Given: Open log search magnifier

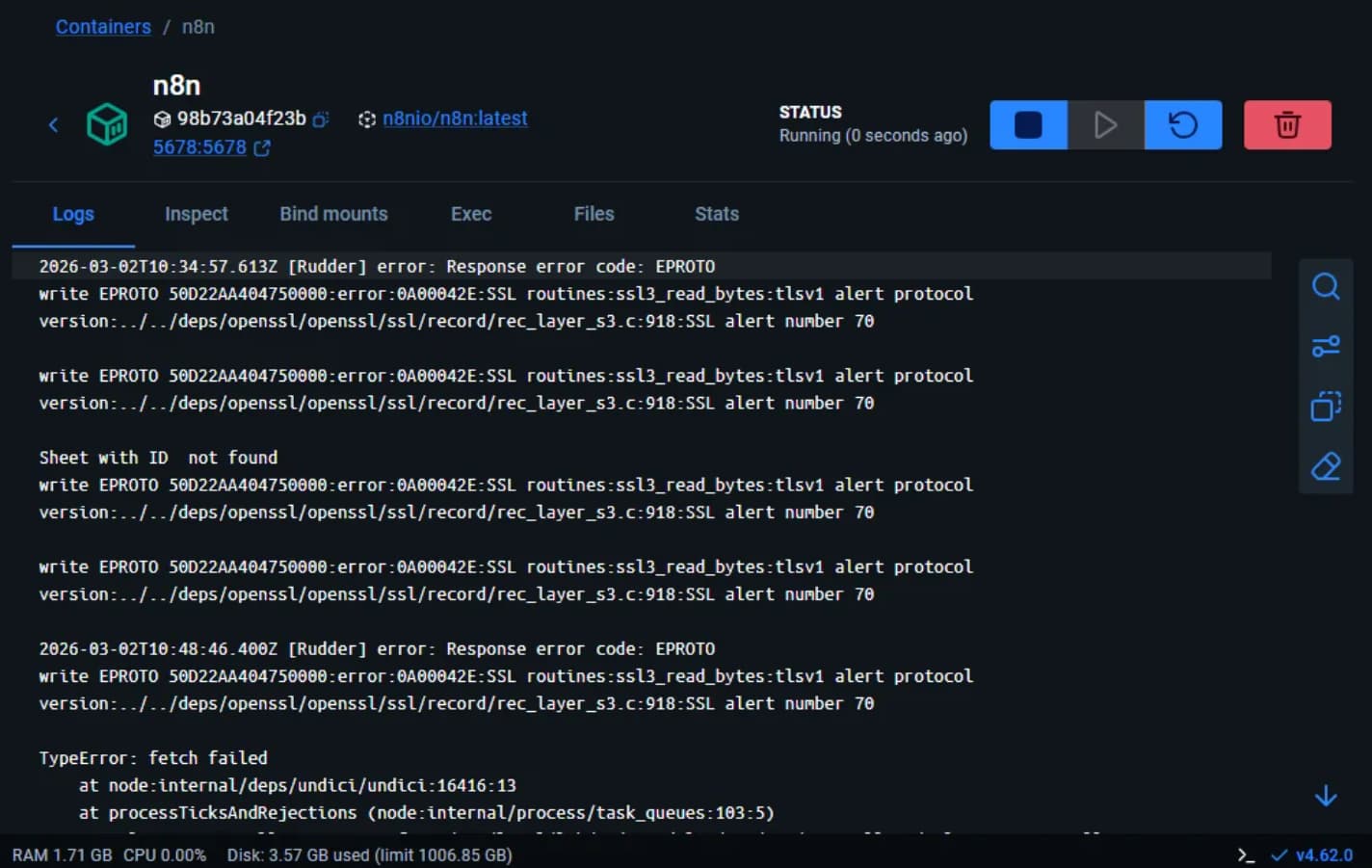Looking at the screenshot, I should point(1326,286).
